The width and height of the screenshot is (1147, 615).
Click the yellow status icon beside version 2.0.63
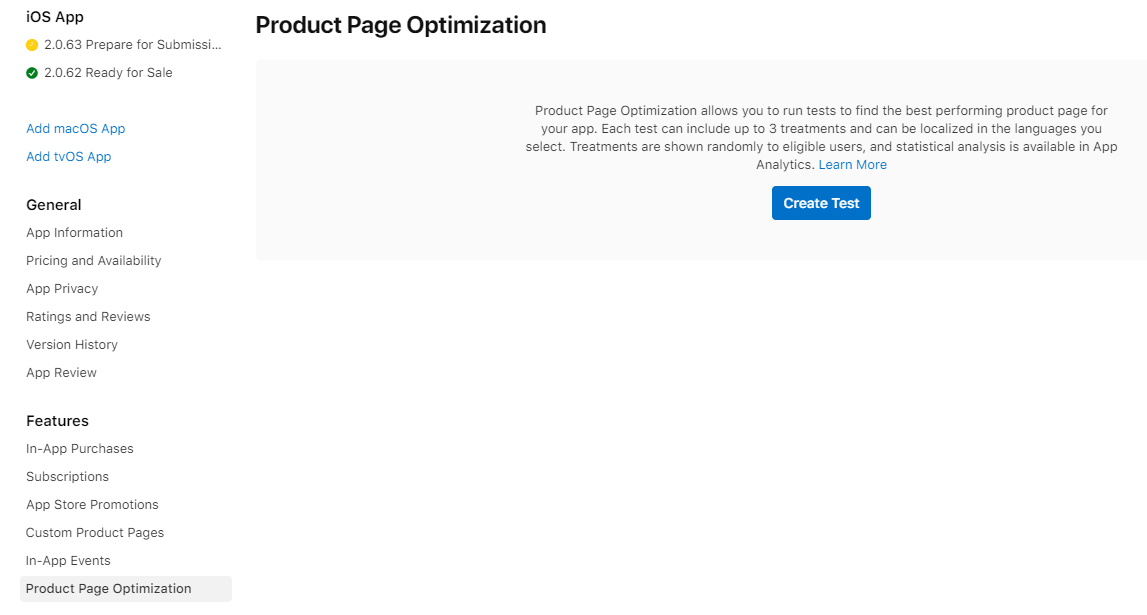(x=30, y=44)
